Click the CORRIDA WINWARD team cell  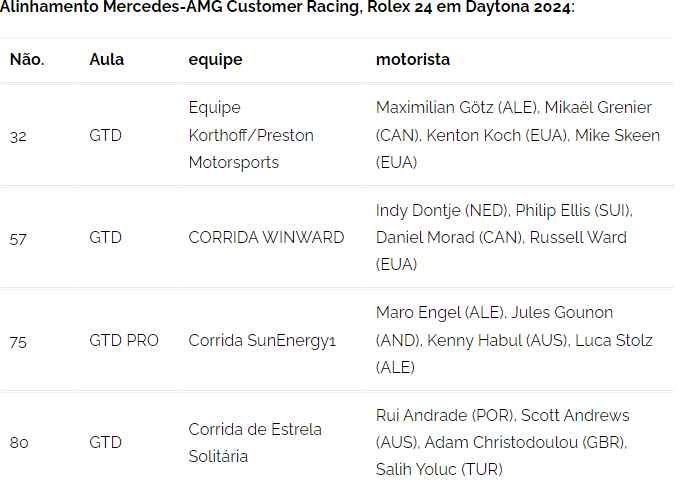(x=266, y=238)
